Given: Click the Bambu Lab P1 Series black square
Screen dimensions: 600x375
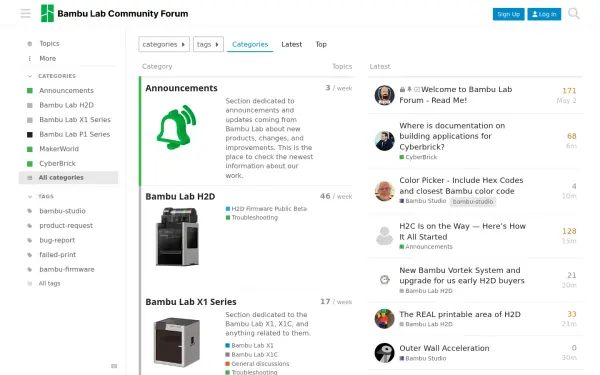Looking at the screenshot, I should point(29,134).
